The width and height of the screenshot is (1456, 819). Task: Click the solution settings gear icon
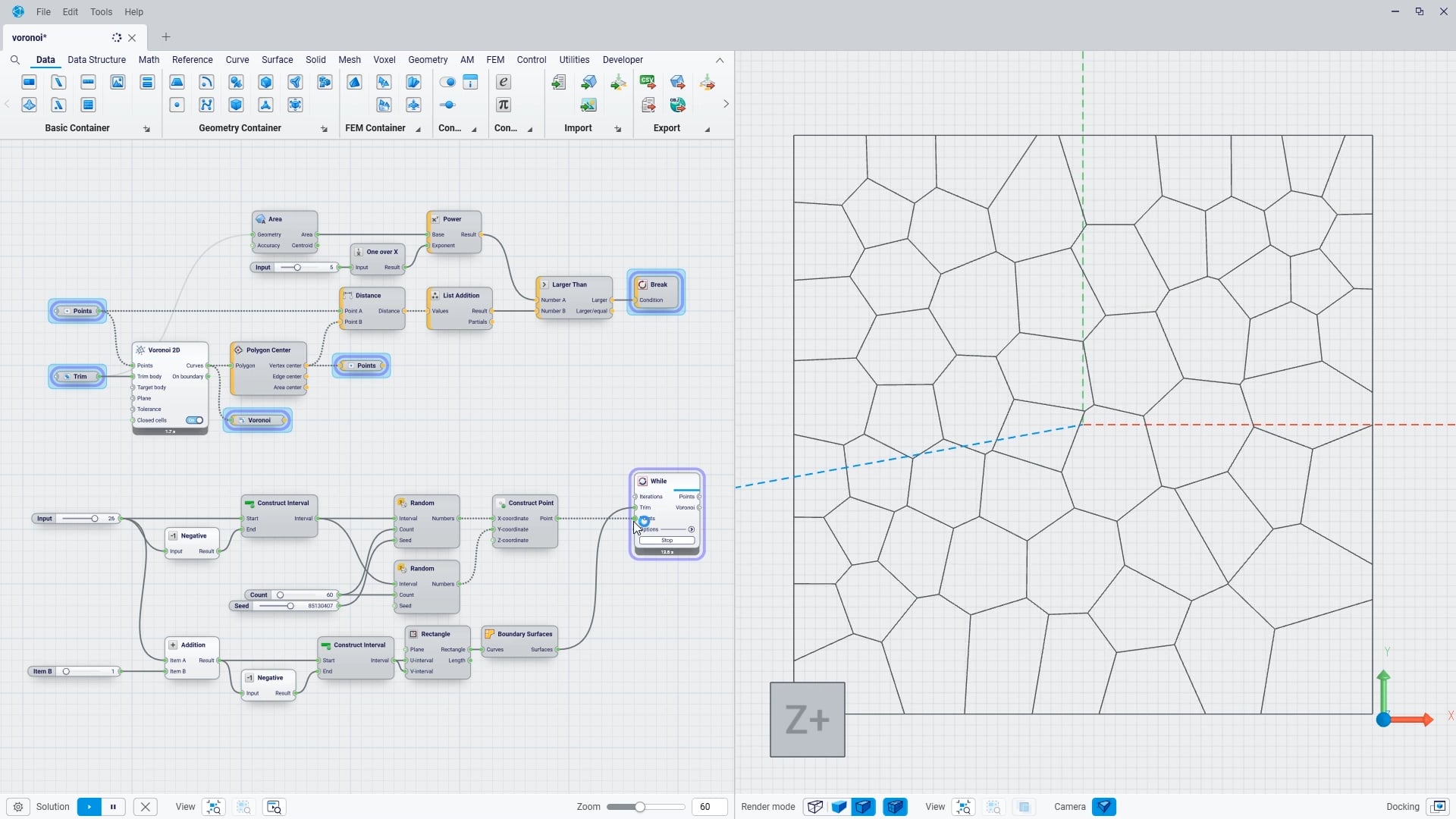pyautogui.click(x=18, y=807)
